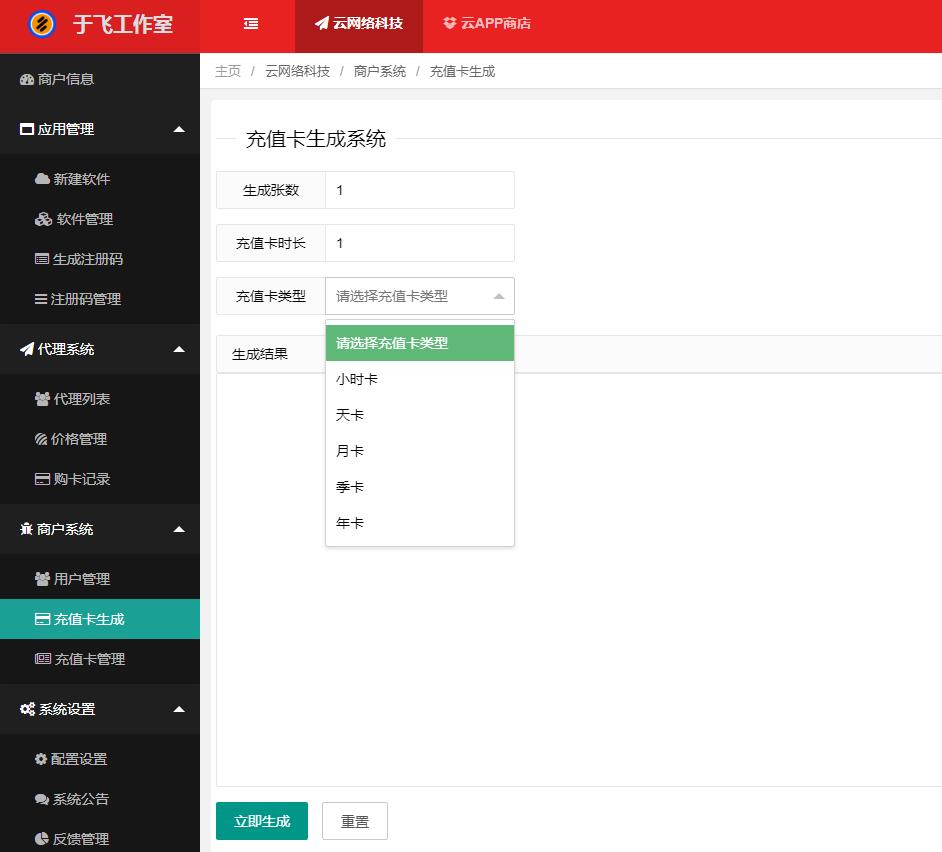Click 充值卡生成 in the breadcrumb
942x852 pixels.
tap(462, 72)
